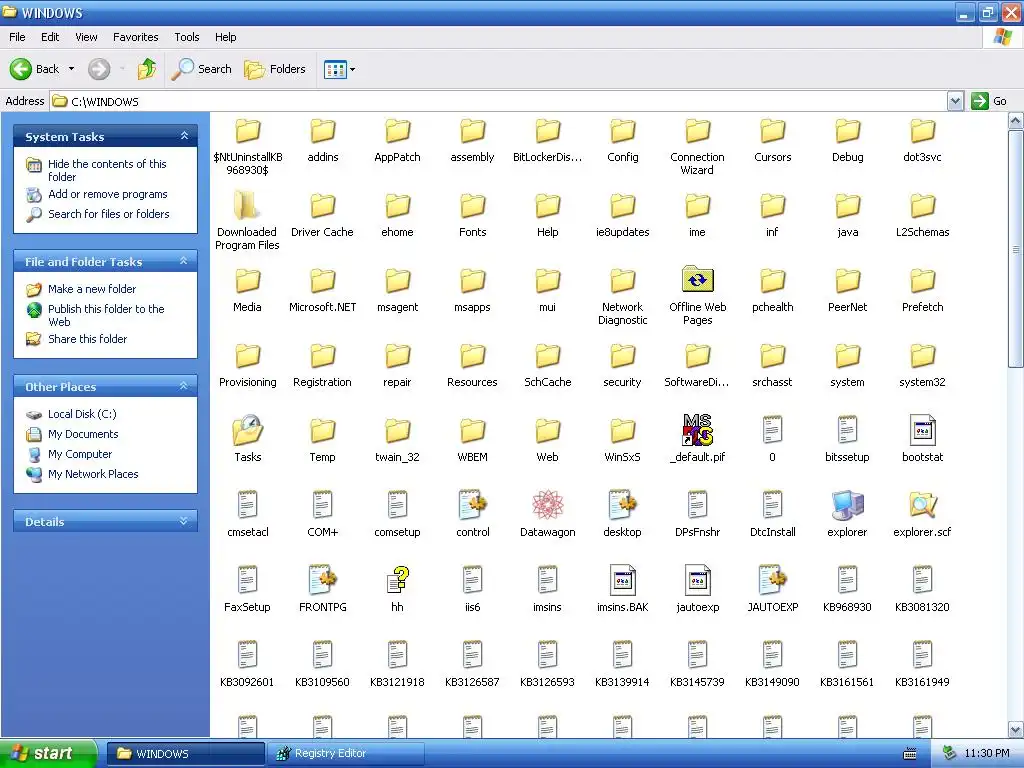This screenshot has width=1024, height=768.
Task: Select the Tasks scheduled folder icon
Action: tap(248, 430)
